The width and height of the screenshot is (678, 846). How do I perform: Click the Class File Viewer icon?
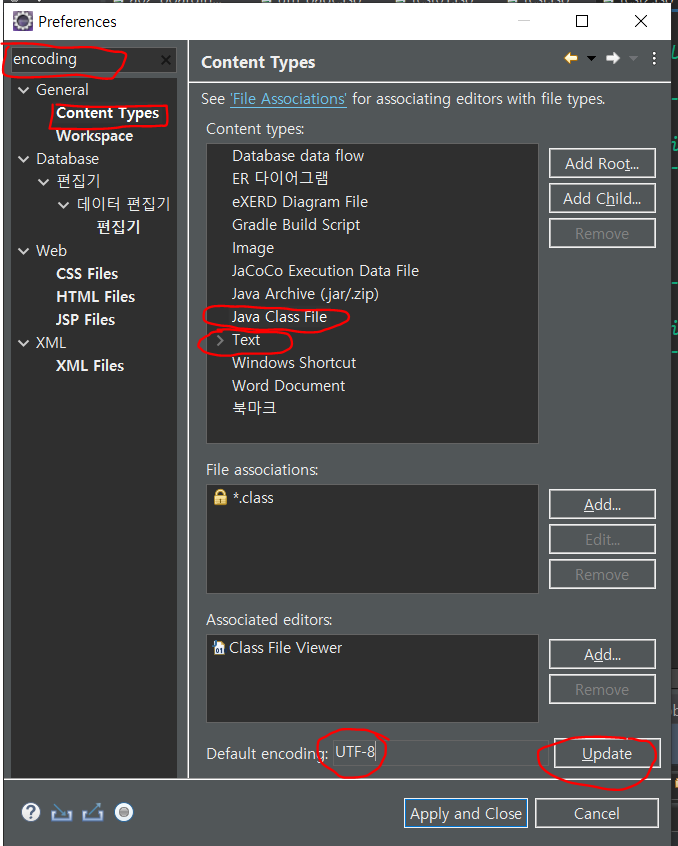pos(219,647)
